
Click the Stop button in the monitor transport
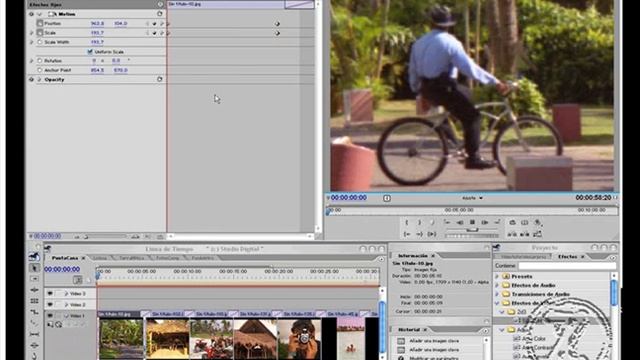472,222
